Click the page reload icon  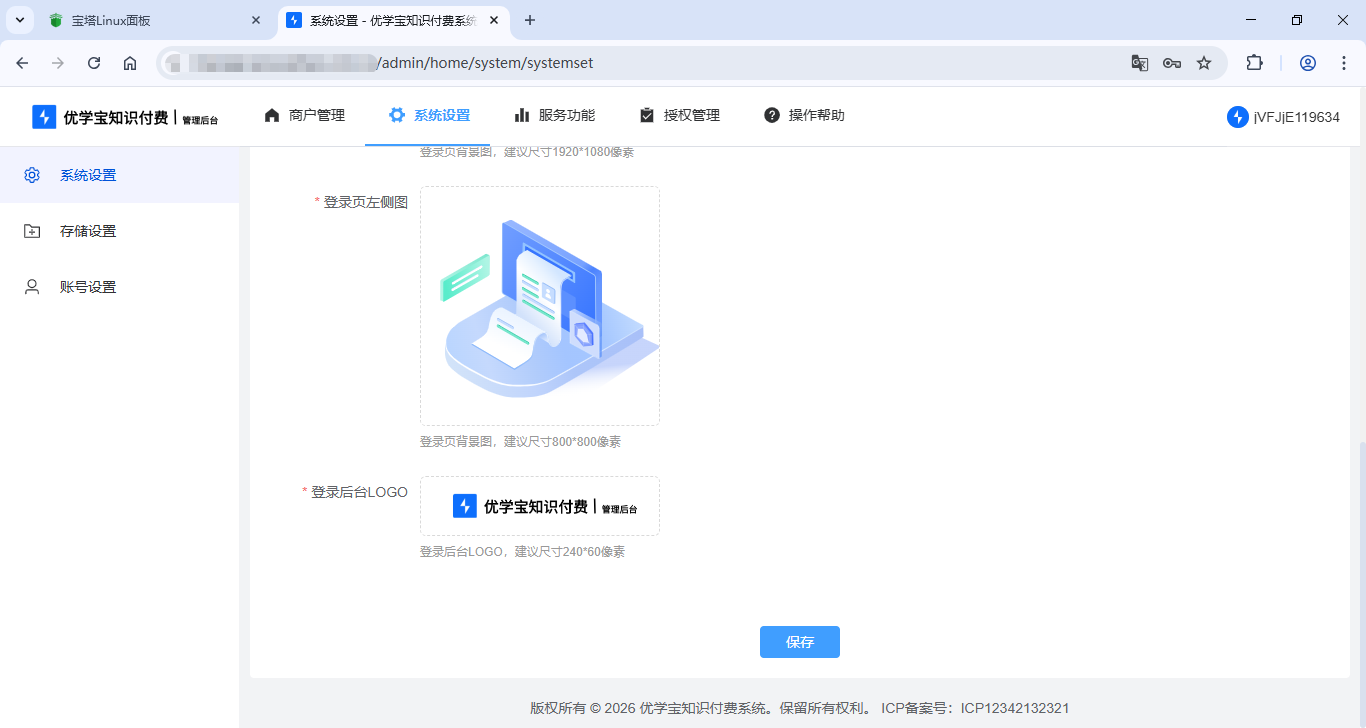94,62
